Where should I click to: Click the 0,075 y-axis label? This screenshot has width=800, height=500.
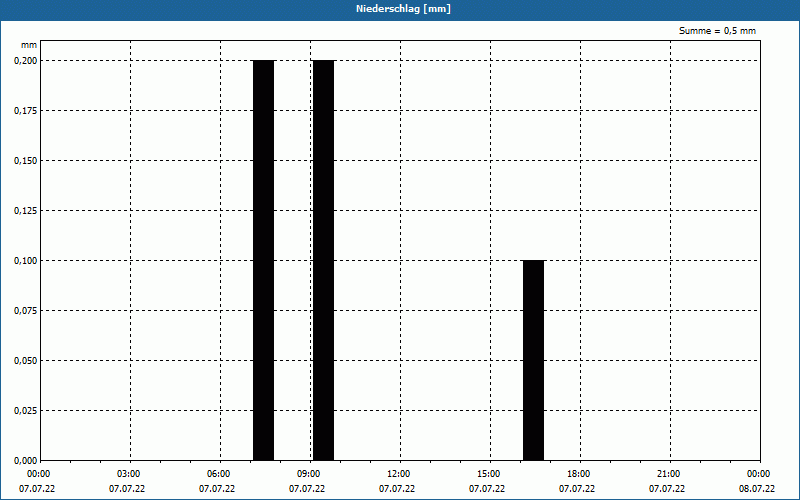pos(26,311)
